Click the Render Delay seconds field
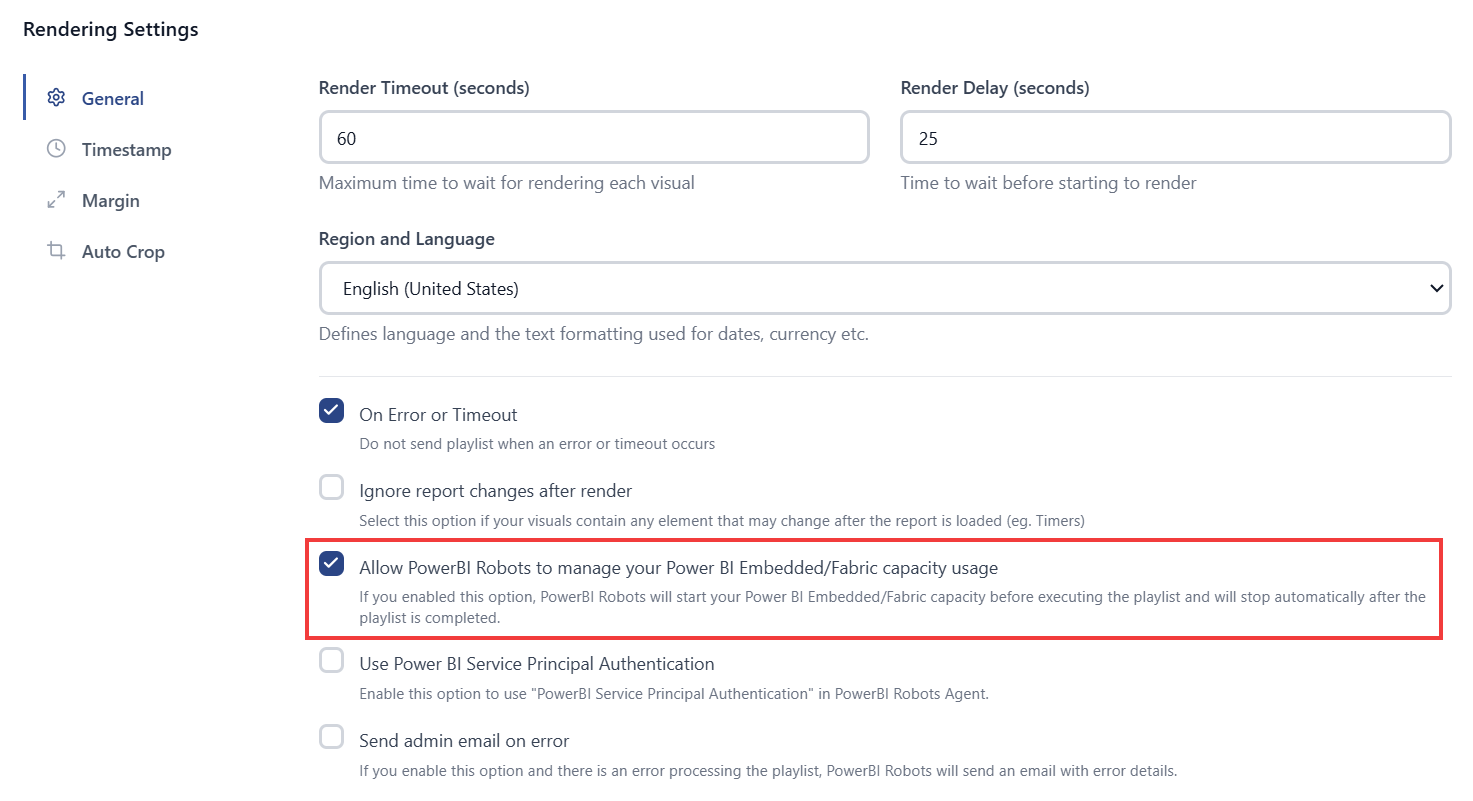Screen dimensions: 1473x801 pos(1176,137)
